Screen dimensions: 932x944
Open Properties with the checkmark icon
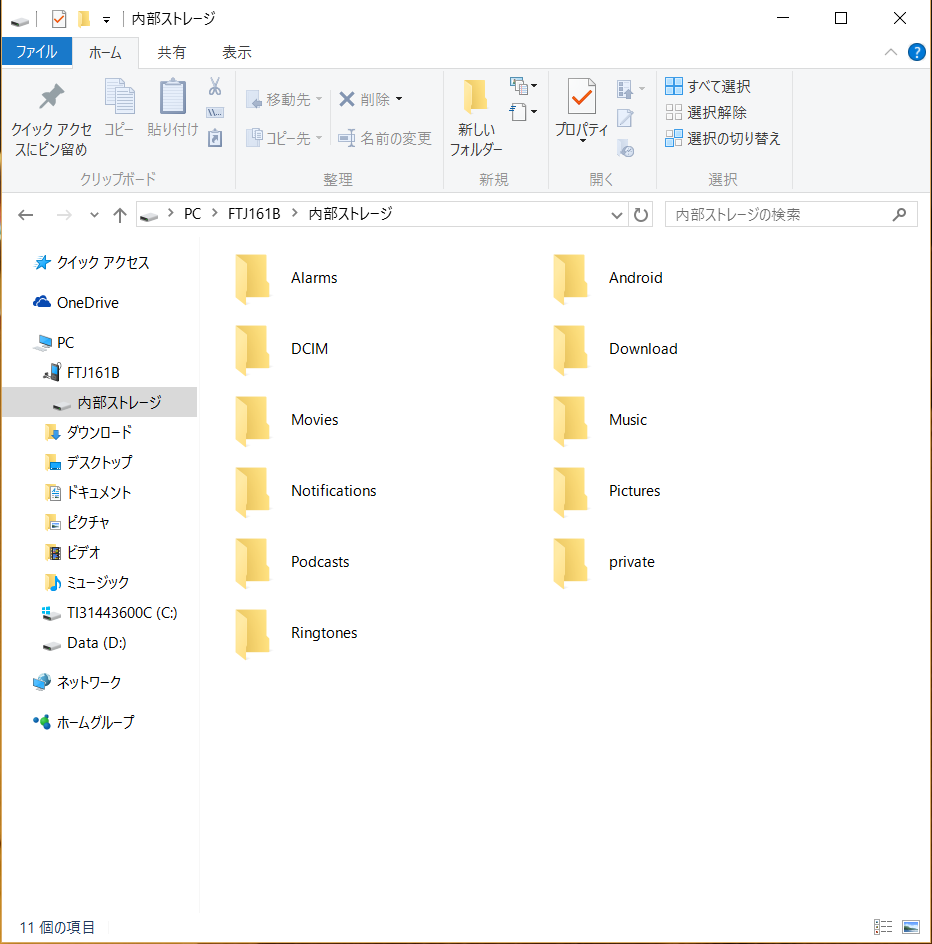[x=581, y=98]
